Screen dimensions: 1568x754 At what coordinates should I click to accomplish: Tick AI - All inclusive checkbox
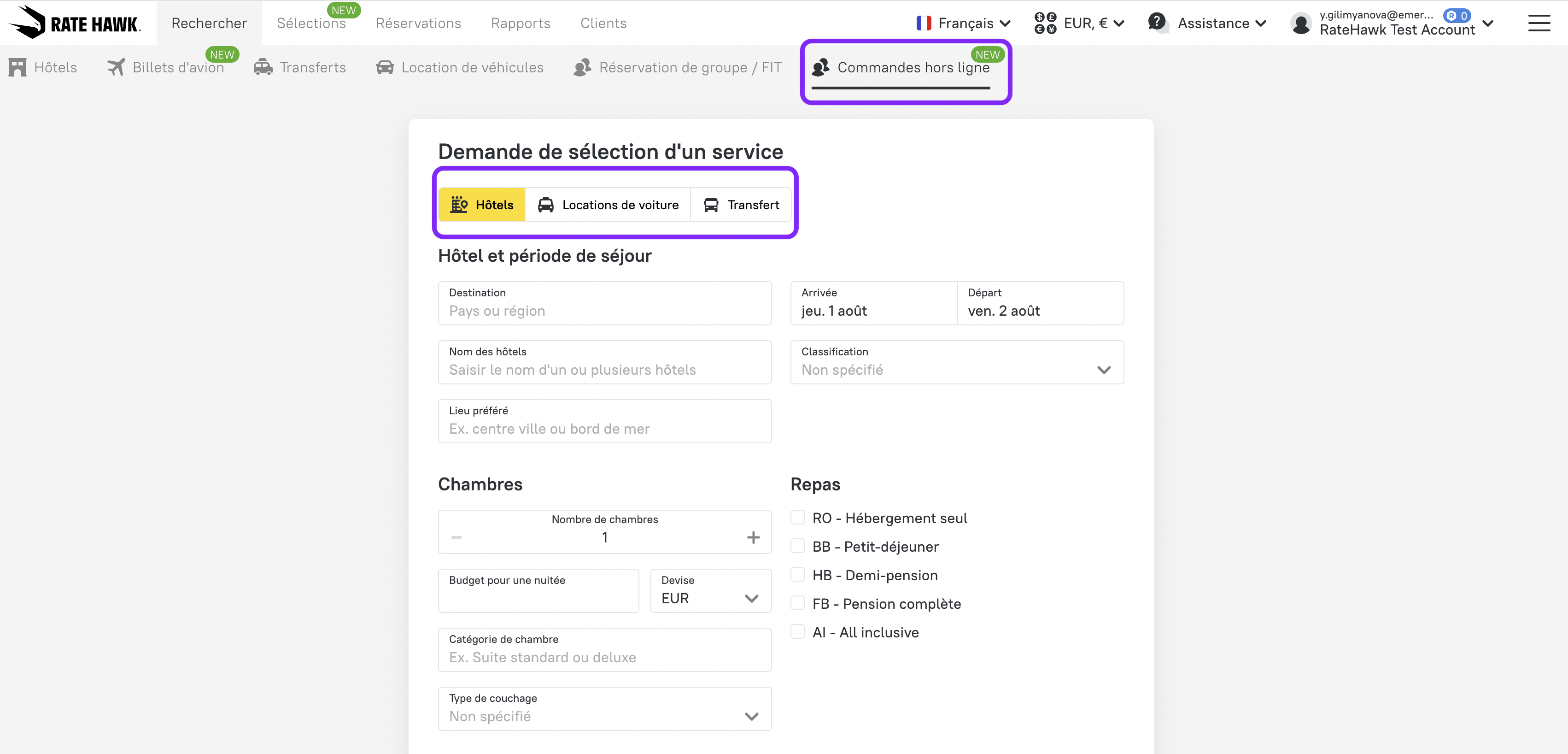pos(797,631)
